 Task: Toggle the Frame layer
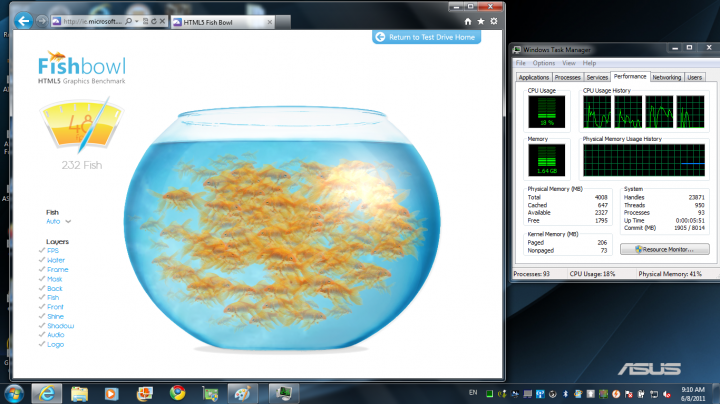pyautogui.click(x=53, y=269)
